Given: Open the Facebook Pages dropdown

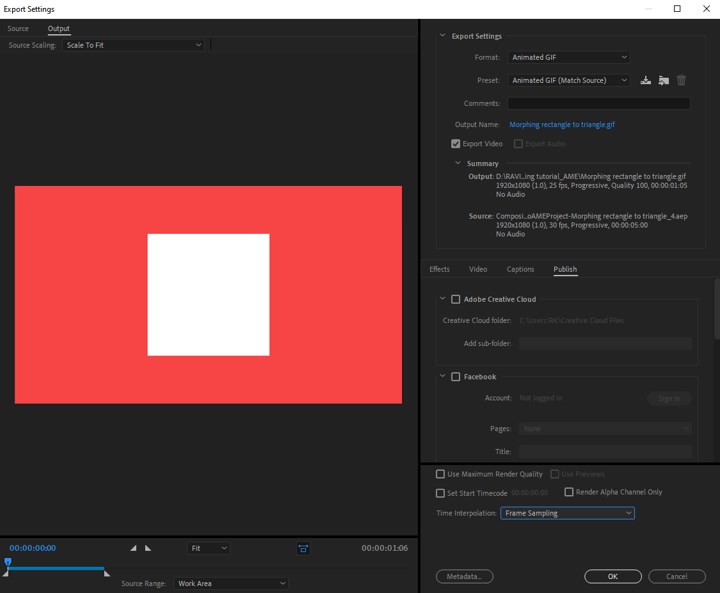Looking at the screenshot, I should click(605, 429).
